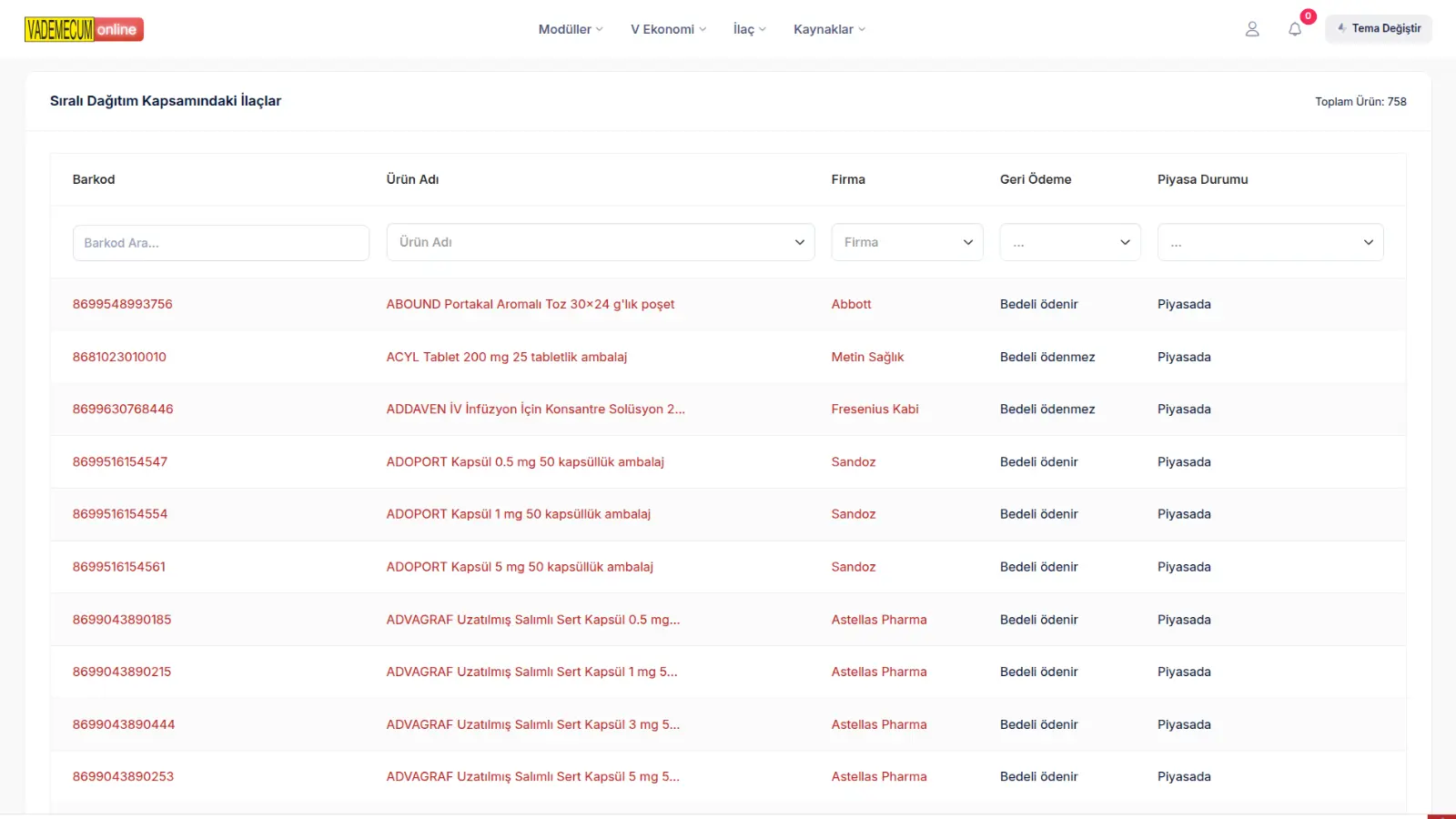Open ADVAGRAF Sert Kapsül 3 mg link
Screen dimensions: 1456x819
click(533, 724)
